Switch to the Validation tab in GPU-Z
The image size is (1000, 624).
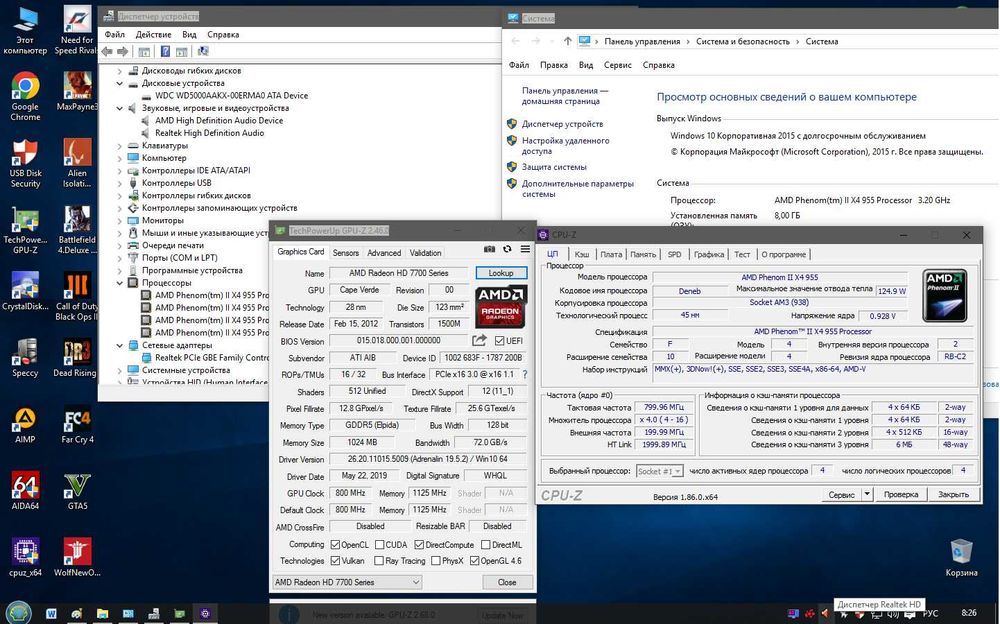point(425,253)
